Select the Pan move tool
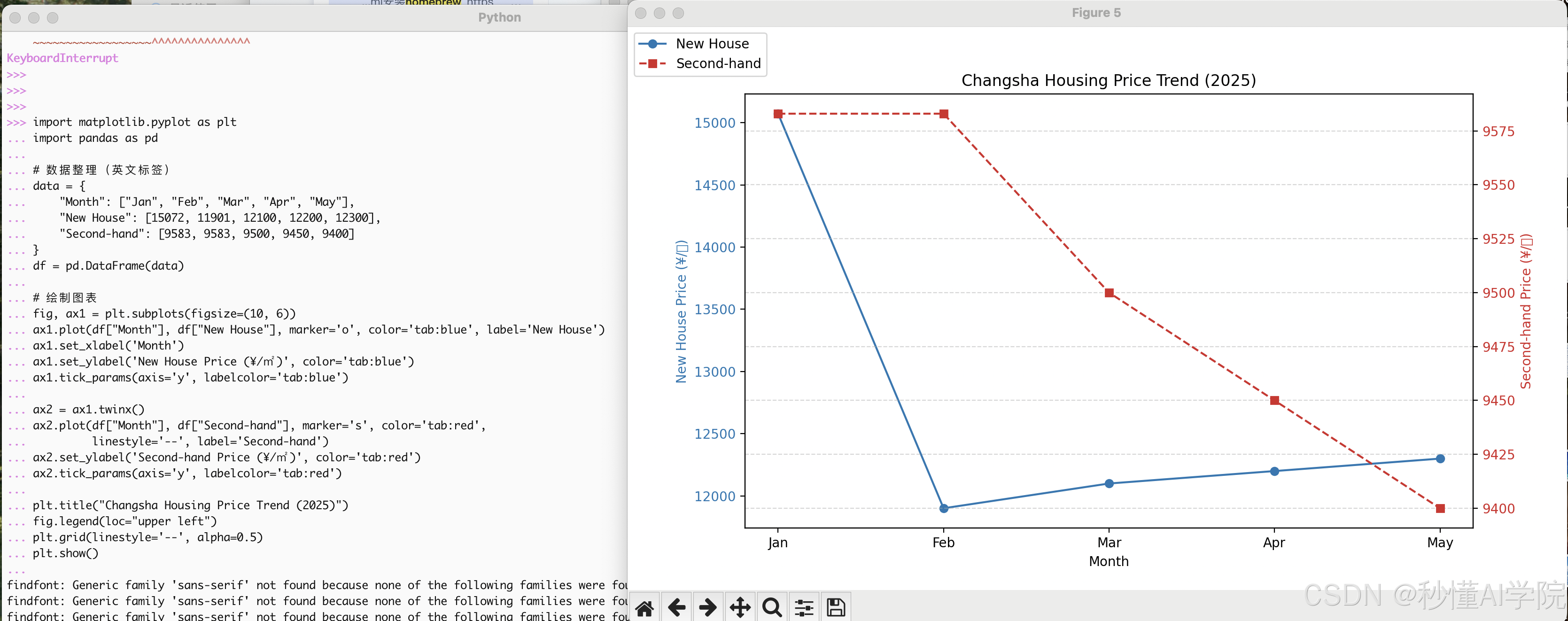Screen dimensions: 1568x621 pyautogui.click(x=740, y=607)
